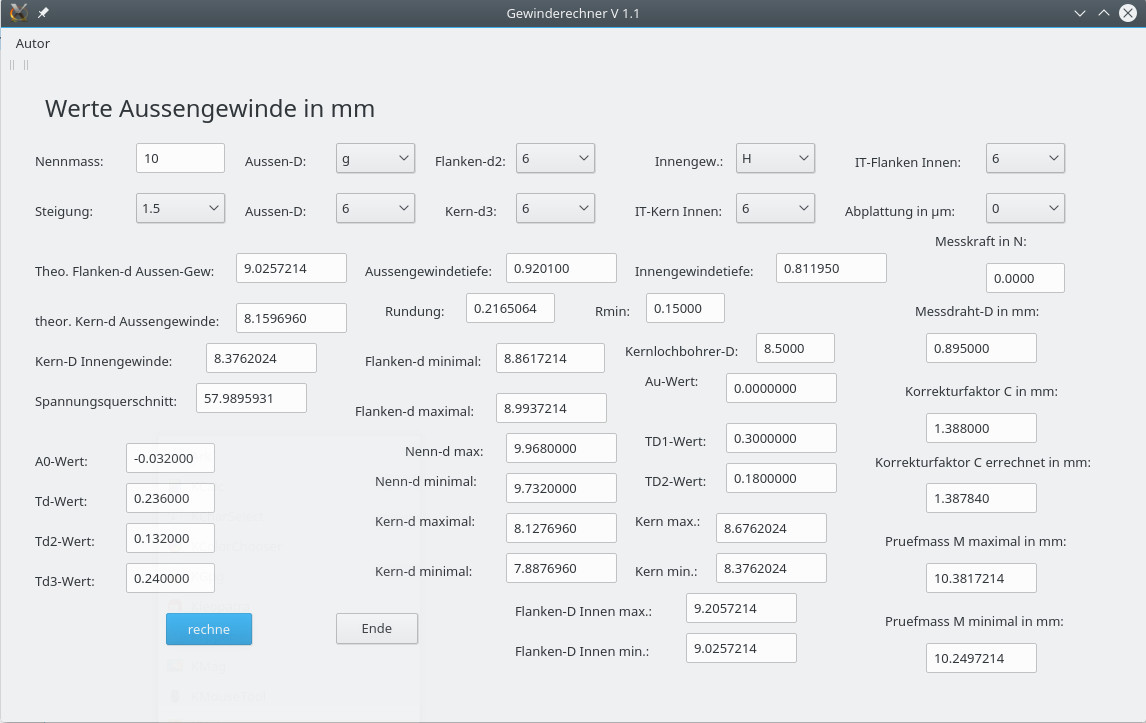Screen dimensions: 1146x723
Task: Open the IT-Flanken Innen dropdown
Action: click(1025, 159)
